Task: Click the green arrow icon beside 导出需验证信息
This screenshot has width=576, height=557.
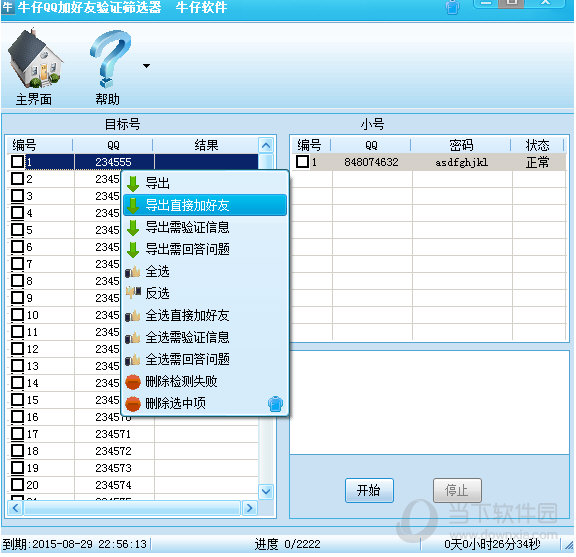Action: tap(133, 227)
